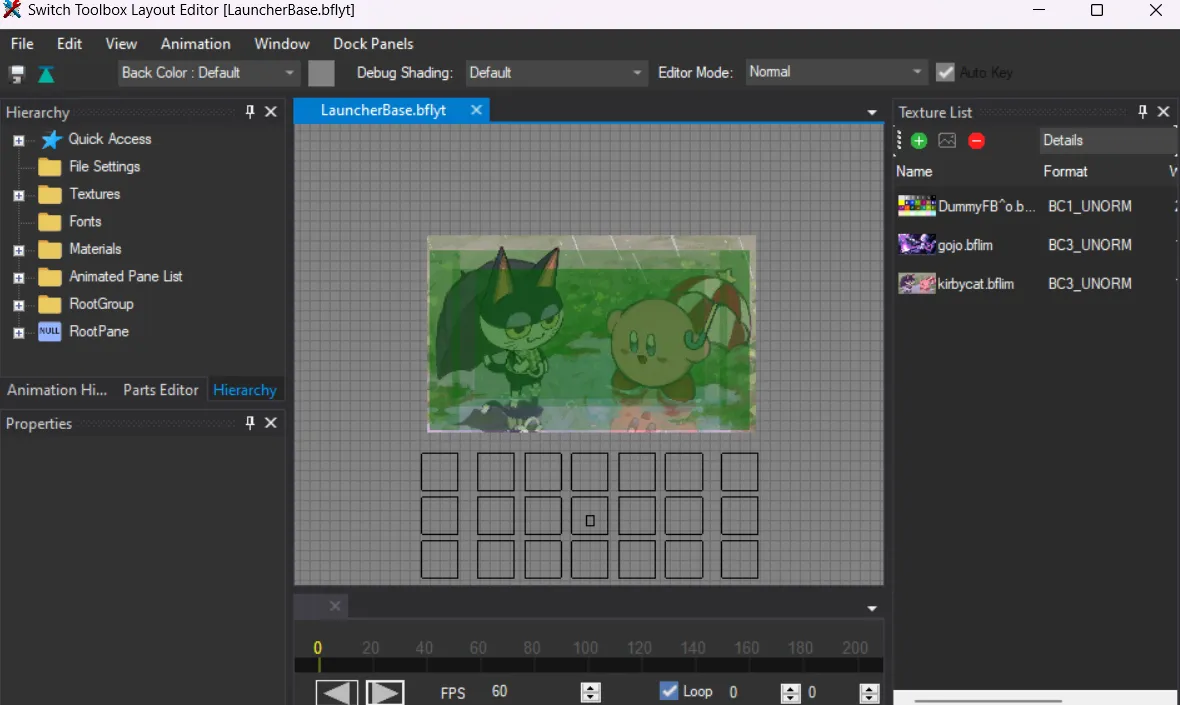Select the gojo.bflim texture thumbnail
The height and width of the screenshot is (705, 1180).
916,244
